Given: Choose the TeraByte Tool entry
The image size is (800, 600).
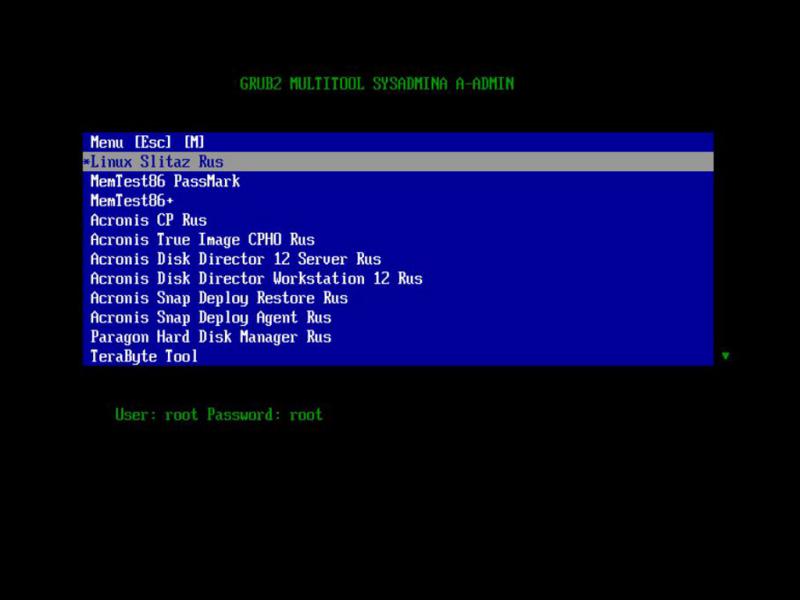Looking at the screenshot, I should [x=398, y=356].
